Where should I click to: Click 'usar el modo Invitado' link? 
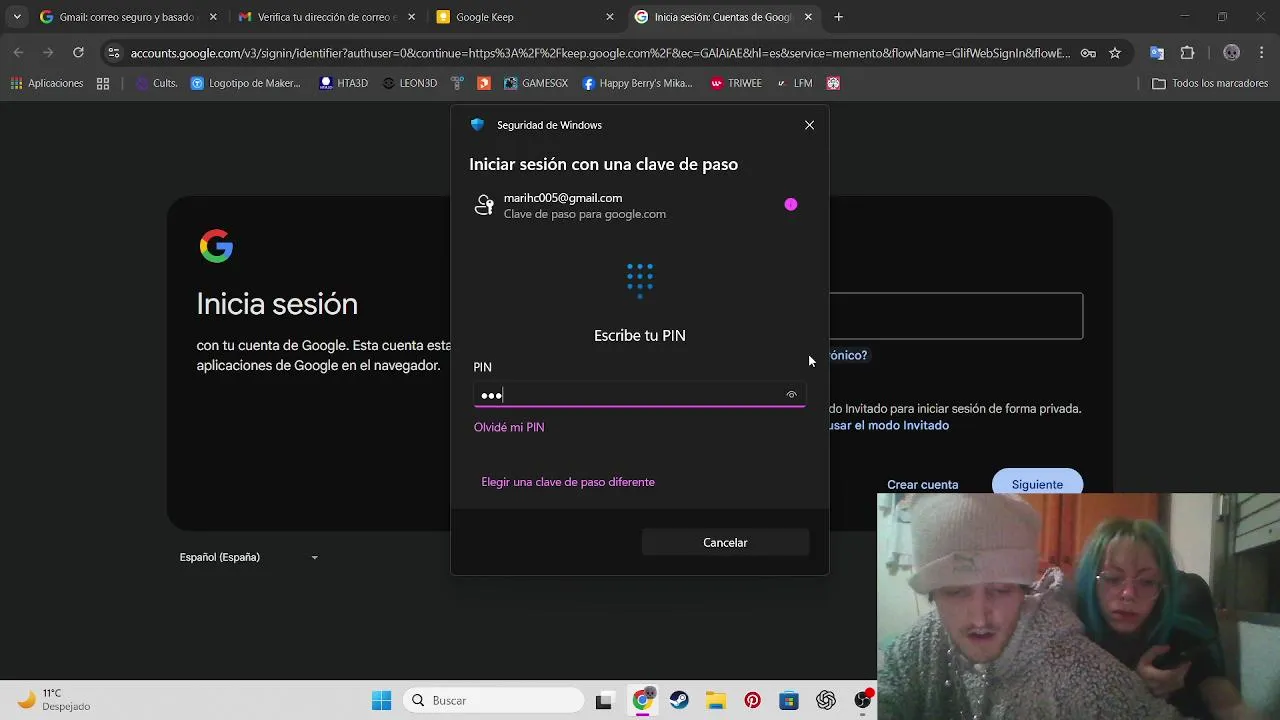point(889,425)
